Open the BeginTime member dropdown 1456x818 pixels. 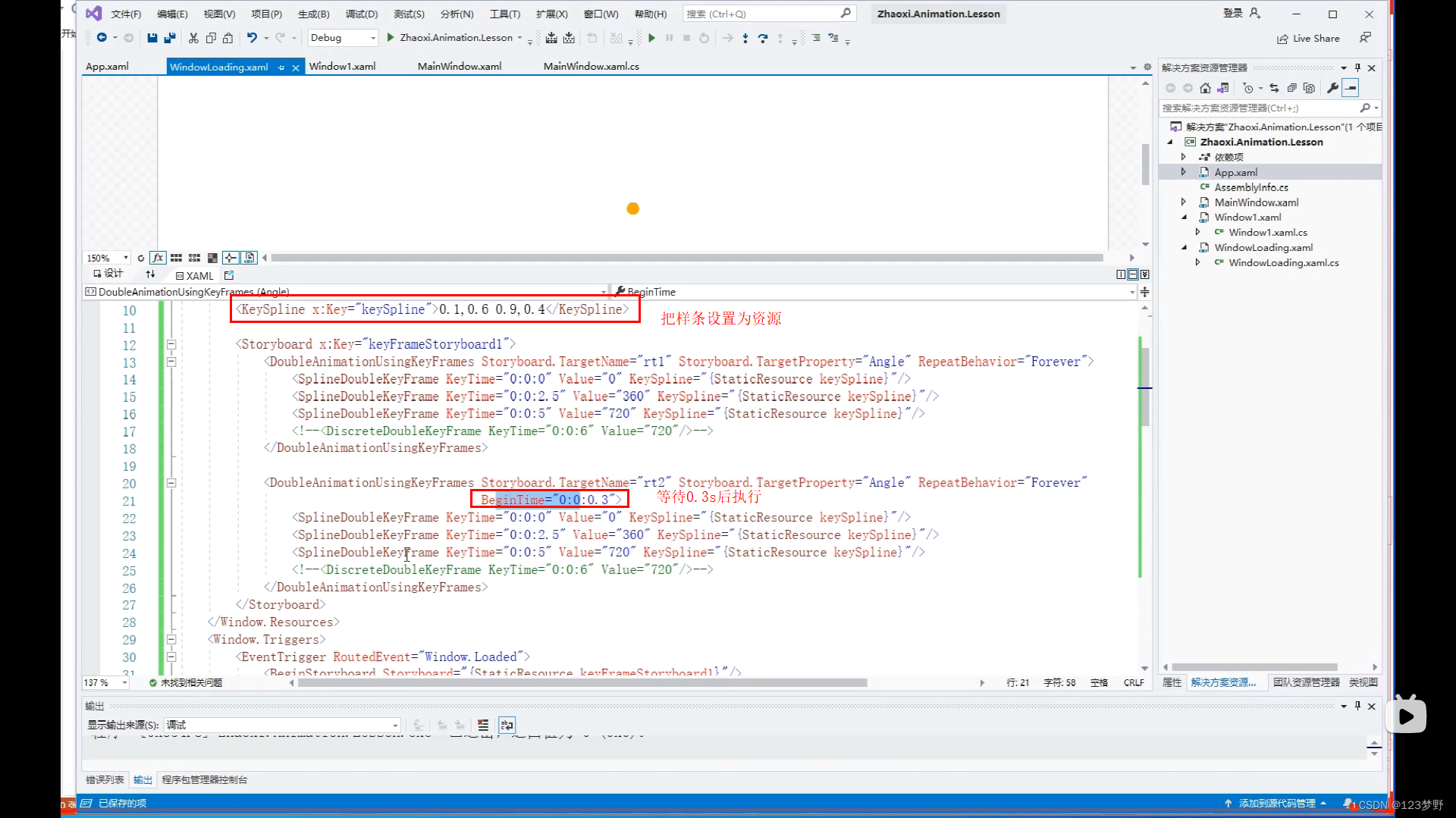874,292
